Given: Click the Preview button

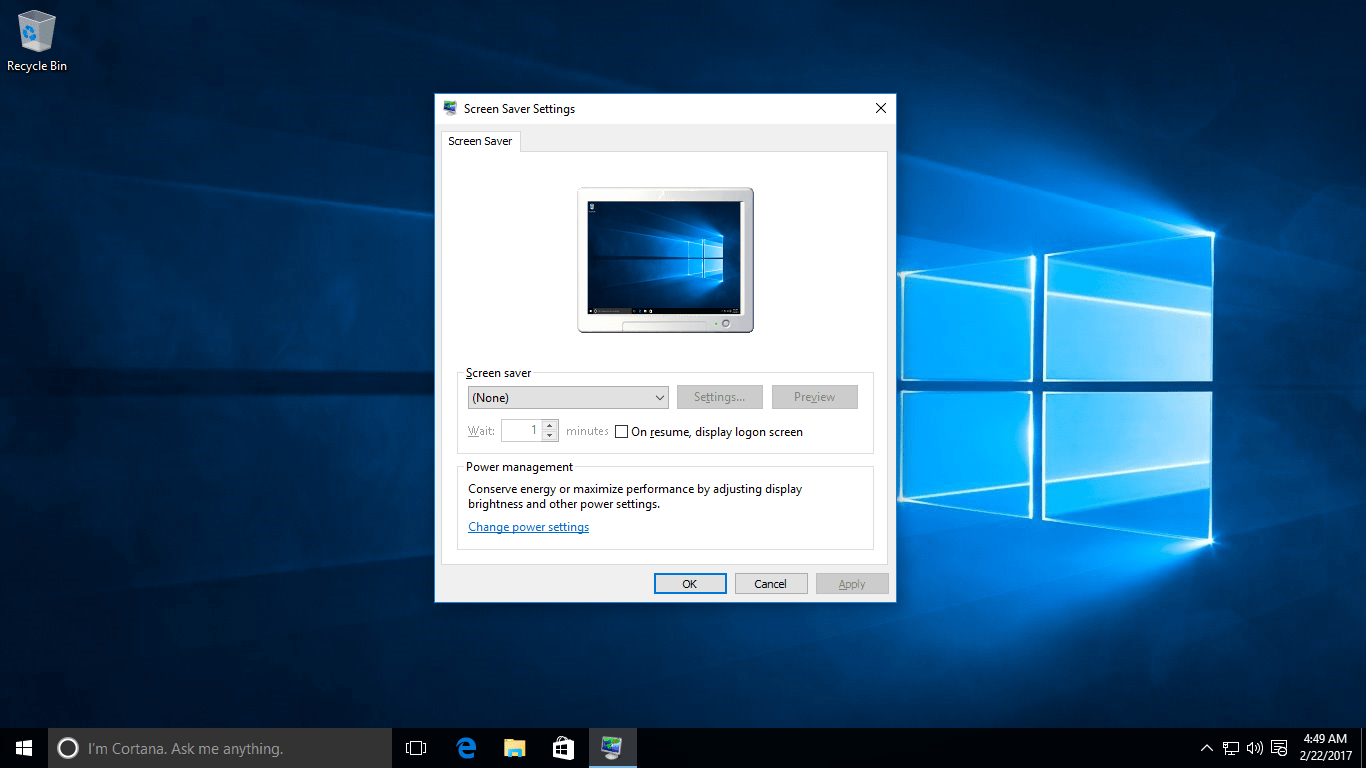Looking at the screenshot, I should pyautogui.click(x=815, y=397).
